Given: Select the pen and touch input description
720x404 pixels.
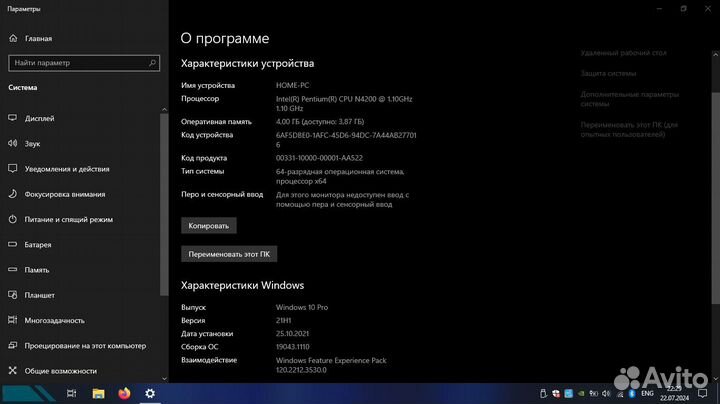Looking at the screenshot, I should (x=343, y=199).
